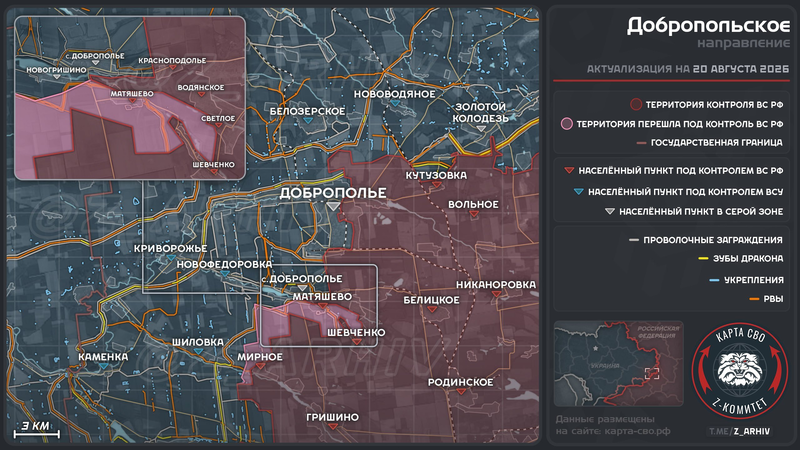Click the Добропольское title heading
800x450 pixels.
[x=708, y=25]
